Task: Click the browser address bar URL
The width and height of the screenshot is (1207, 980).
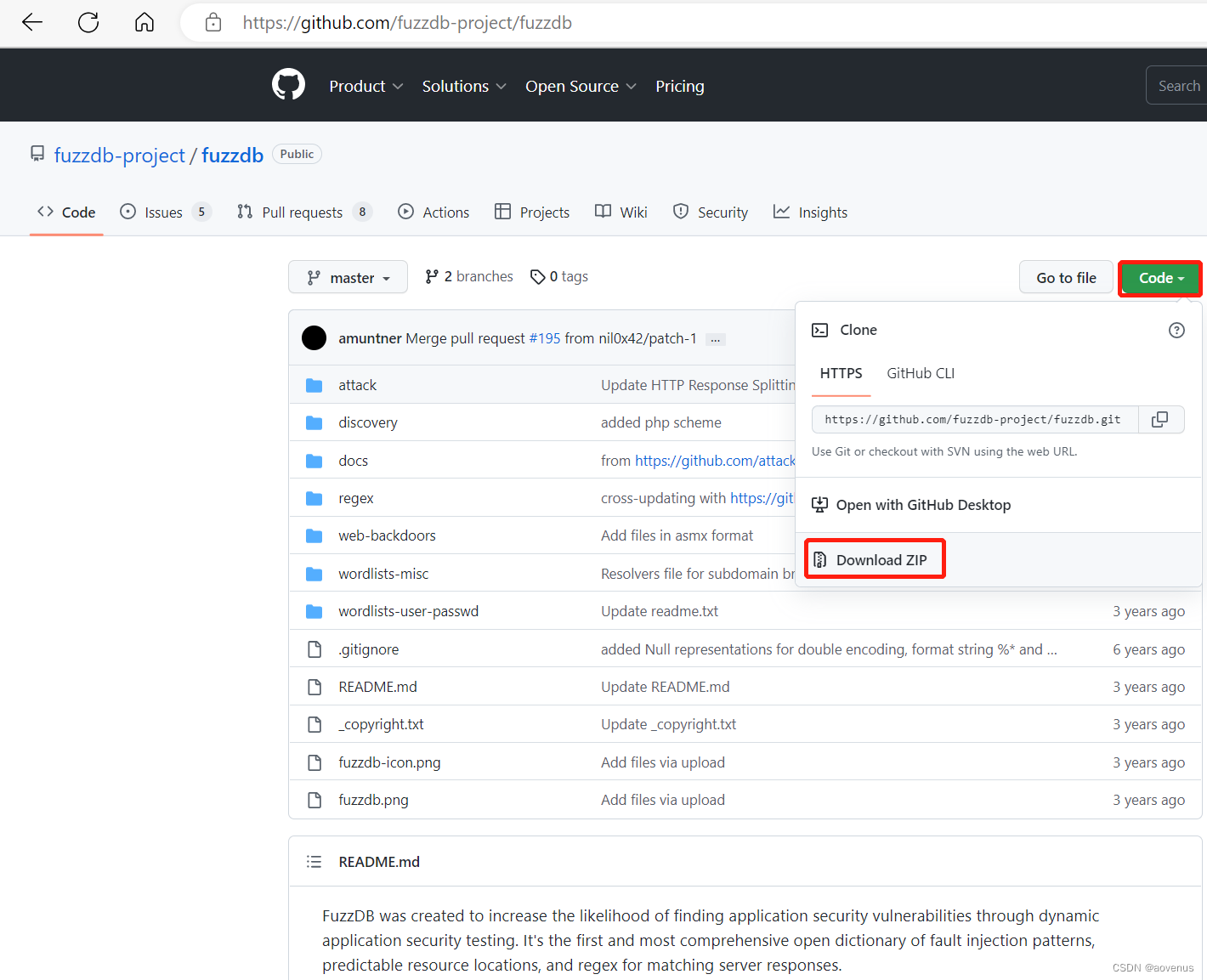Action: click(406, 23)
